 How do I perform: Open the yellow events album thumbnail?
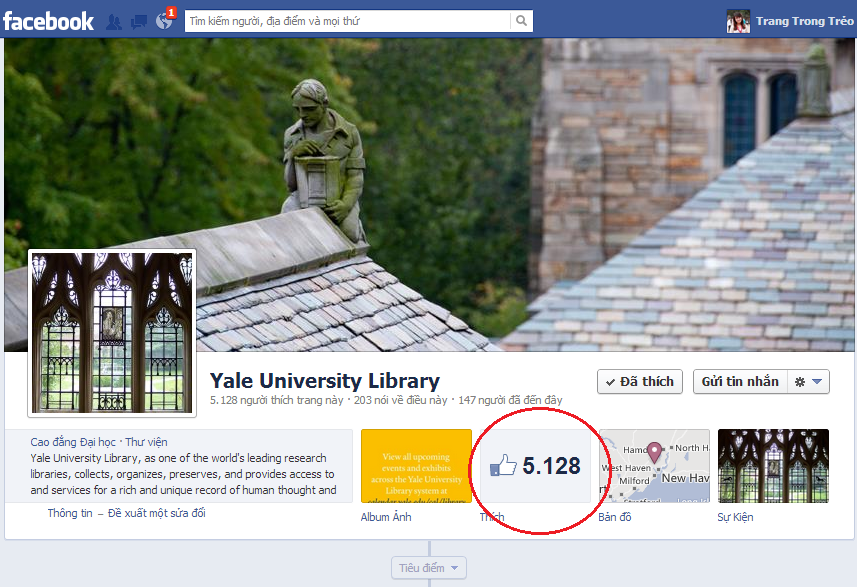tap(416, 466)
